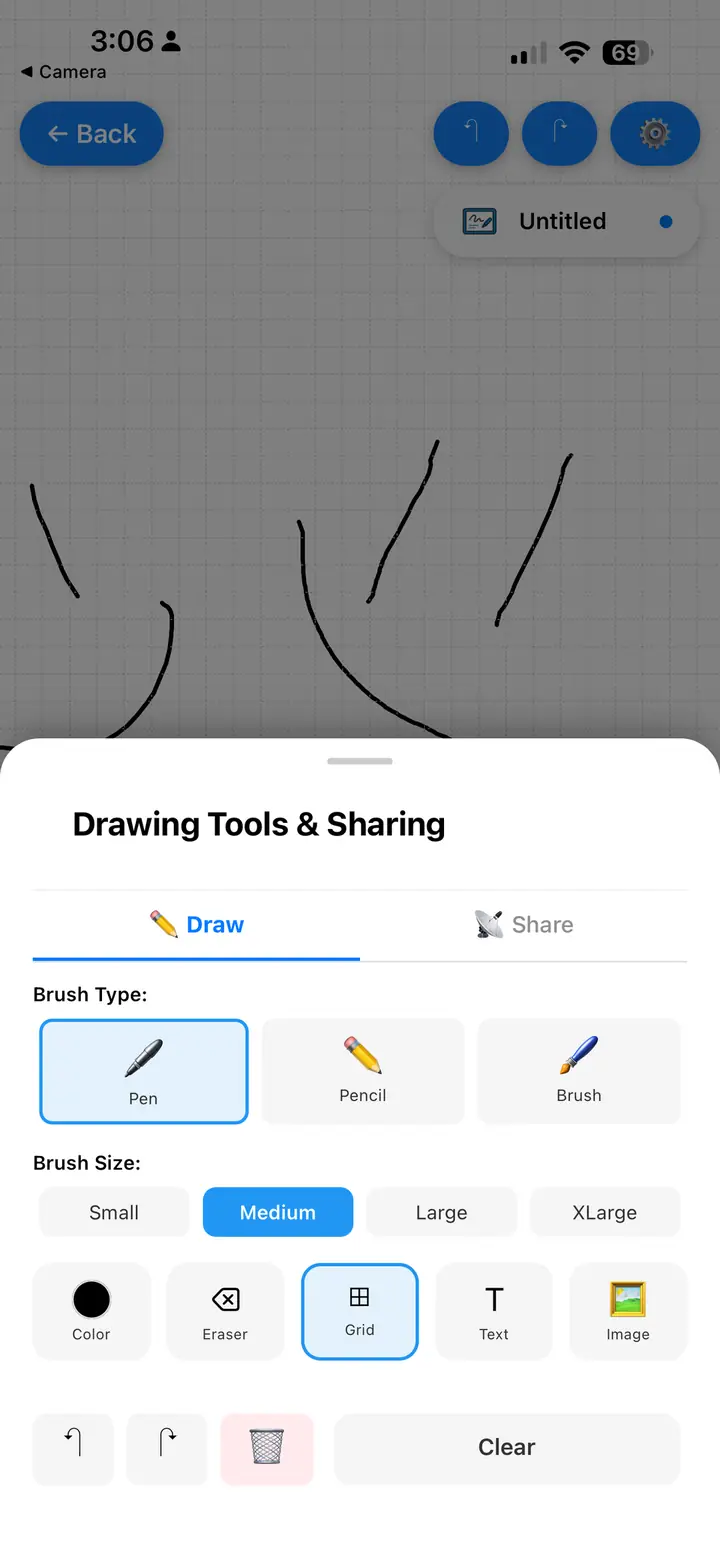Return to Camera app via breadcrumb
Viewport: 720px width, 1564px height.
[x=63, y=72]
